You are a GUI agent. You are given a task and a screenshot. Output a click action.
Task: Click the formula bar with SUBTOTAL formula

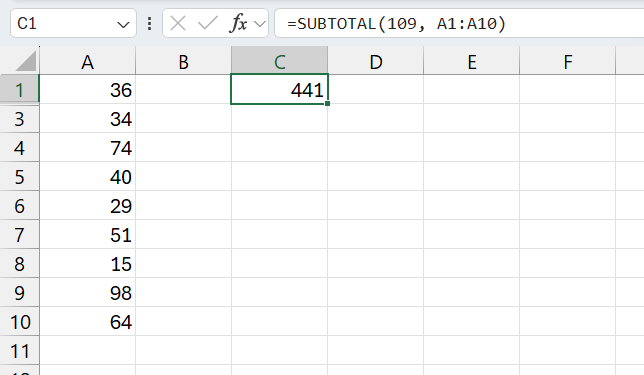(459, 23)
